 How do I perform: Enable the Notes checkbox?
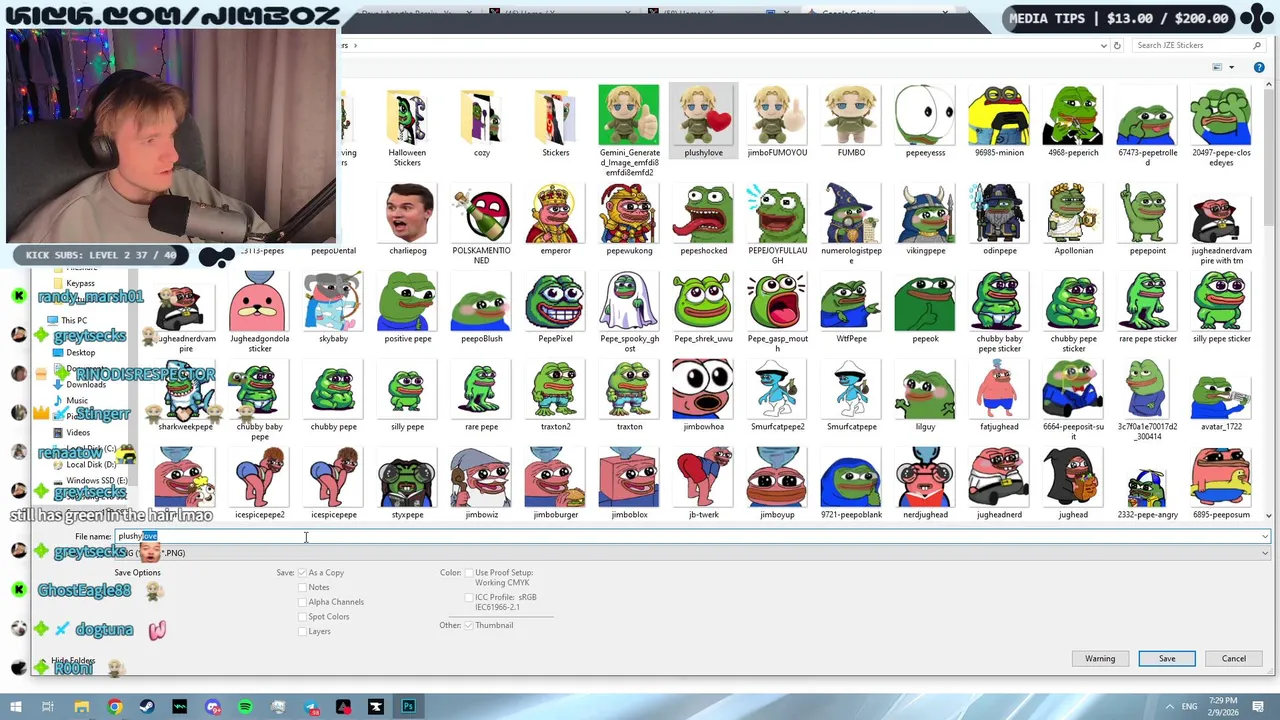tap(302, 587)
